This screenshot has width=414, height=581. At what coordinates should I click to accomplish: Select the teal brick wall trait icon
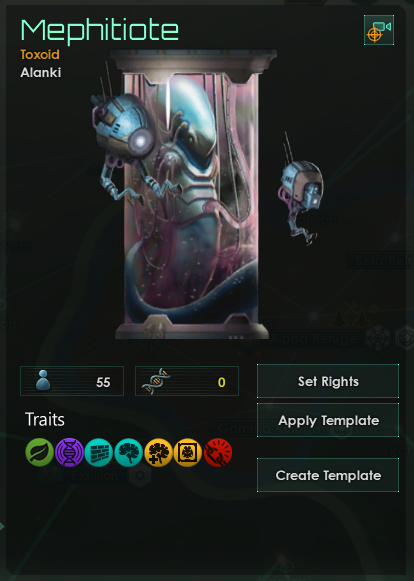click(x=99, y=452)
